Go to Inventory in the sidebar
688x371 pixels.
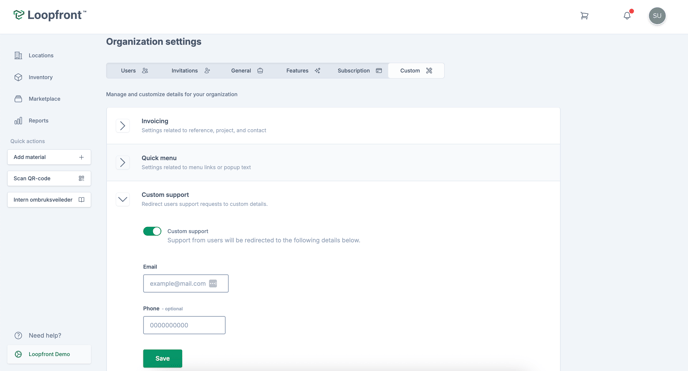pos(40,77)
